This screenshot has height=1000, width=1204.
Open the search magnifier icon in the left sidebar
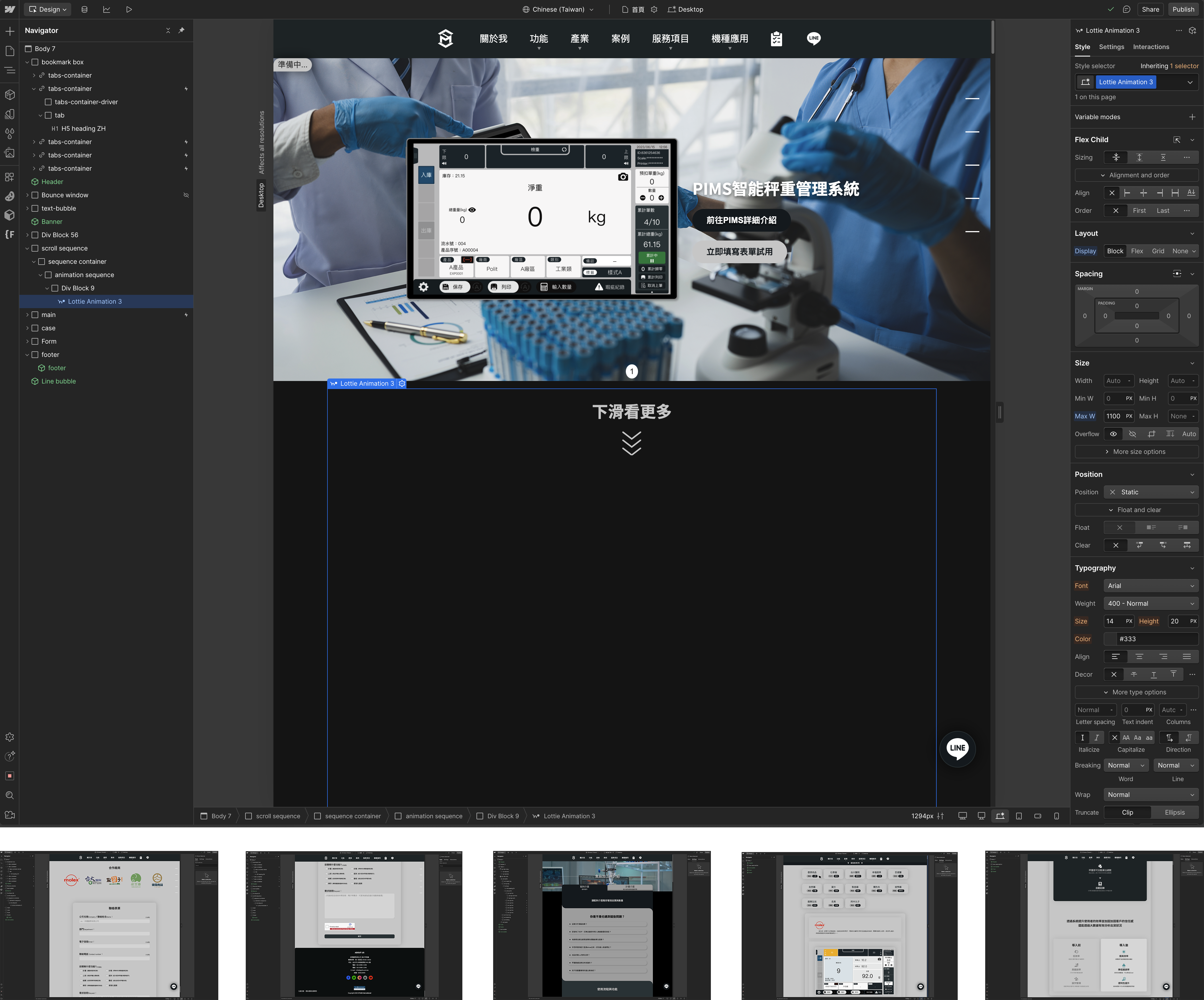10,795
